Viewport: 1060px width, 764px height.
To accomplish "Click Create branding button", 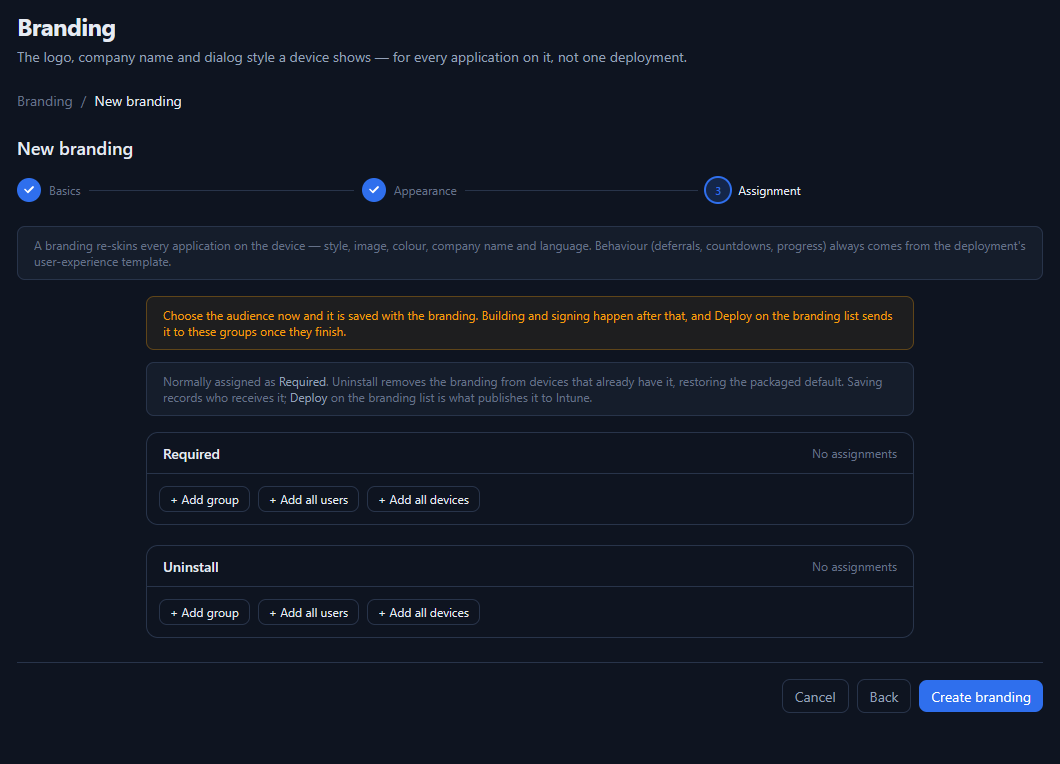I will [981, 696].
